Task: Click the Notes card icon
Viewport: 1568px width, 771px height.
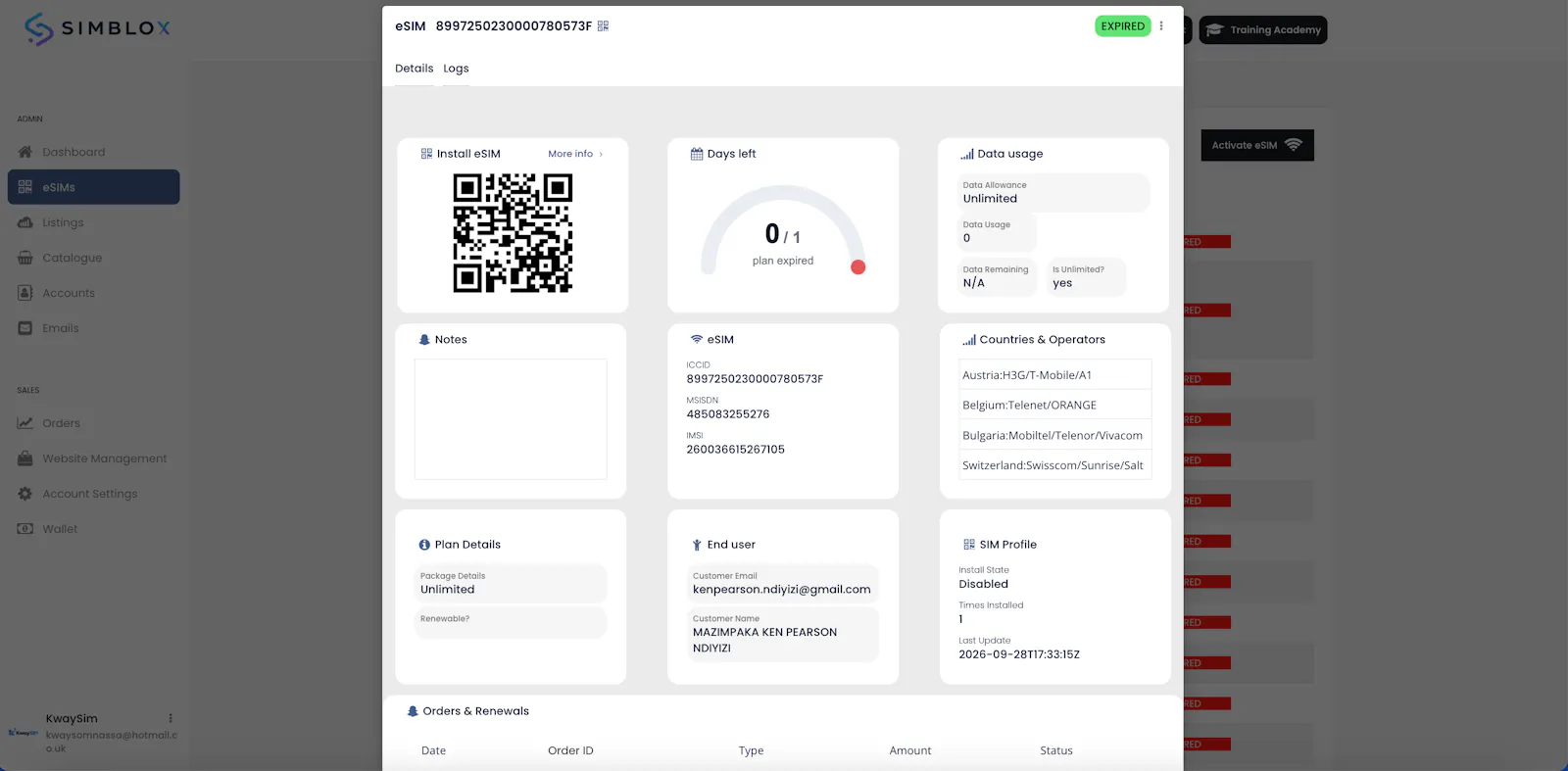Action: (424, 340)
